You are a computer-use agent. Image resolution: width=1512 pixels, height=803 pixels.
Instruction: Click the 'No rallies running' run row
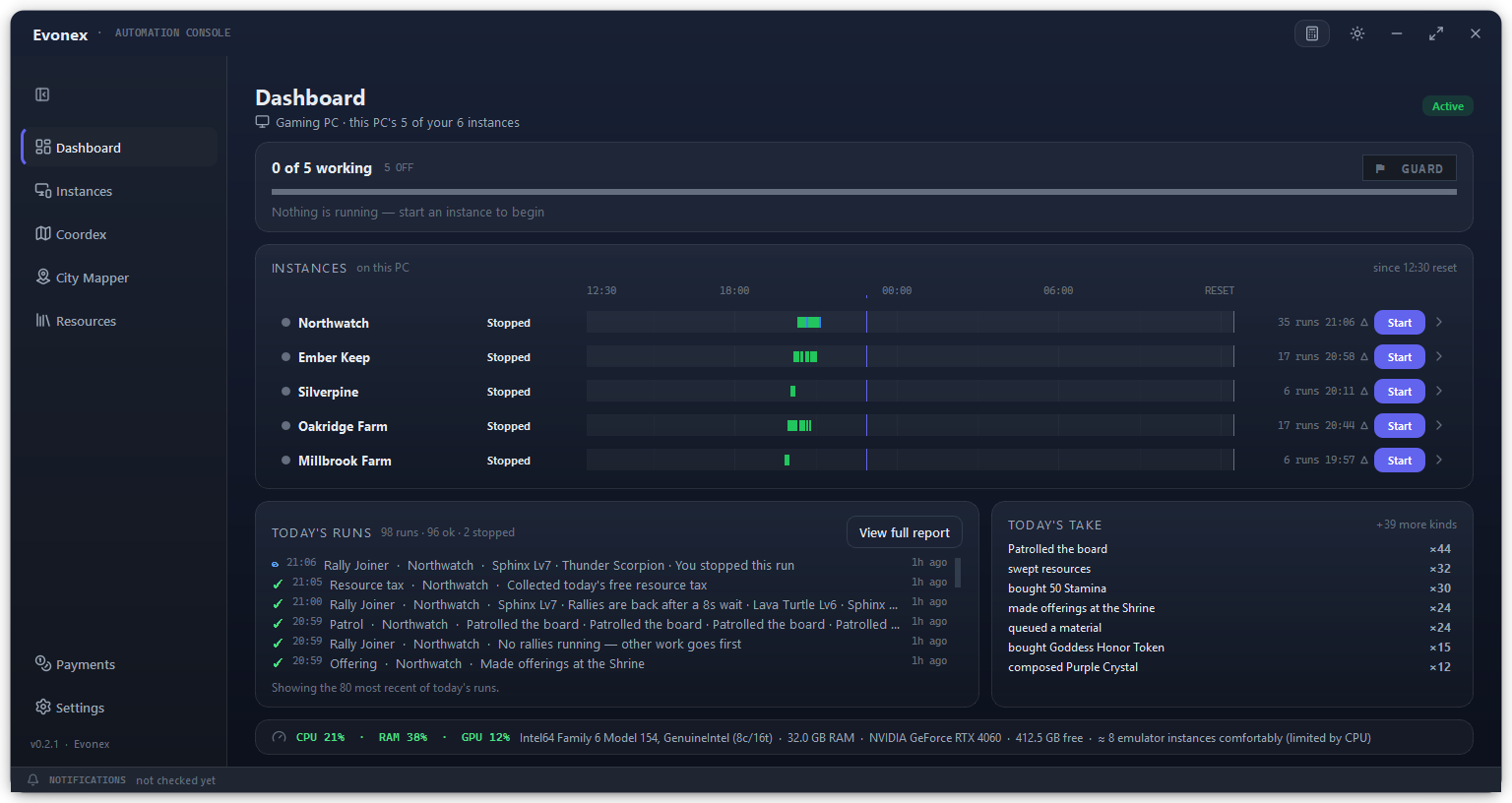tap(610, 644)
